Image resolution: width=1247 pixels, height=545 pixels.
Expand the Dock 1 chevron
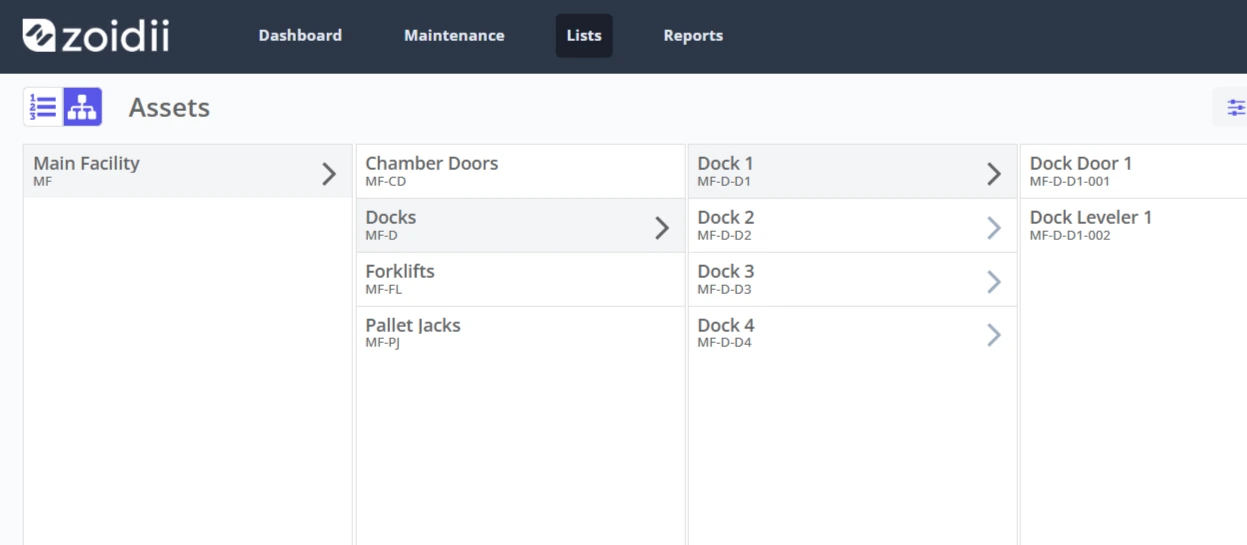pyautogui.click(x=993, y=173)
